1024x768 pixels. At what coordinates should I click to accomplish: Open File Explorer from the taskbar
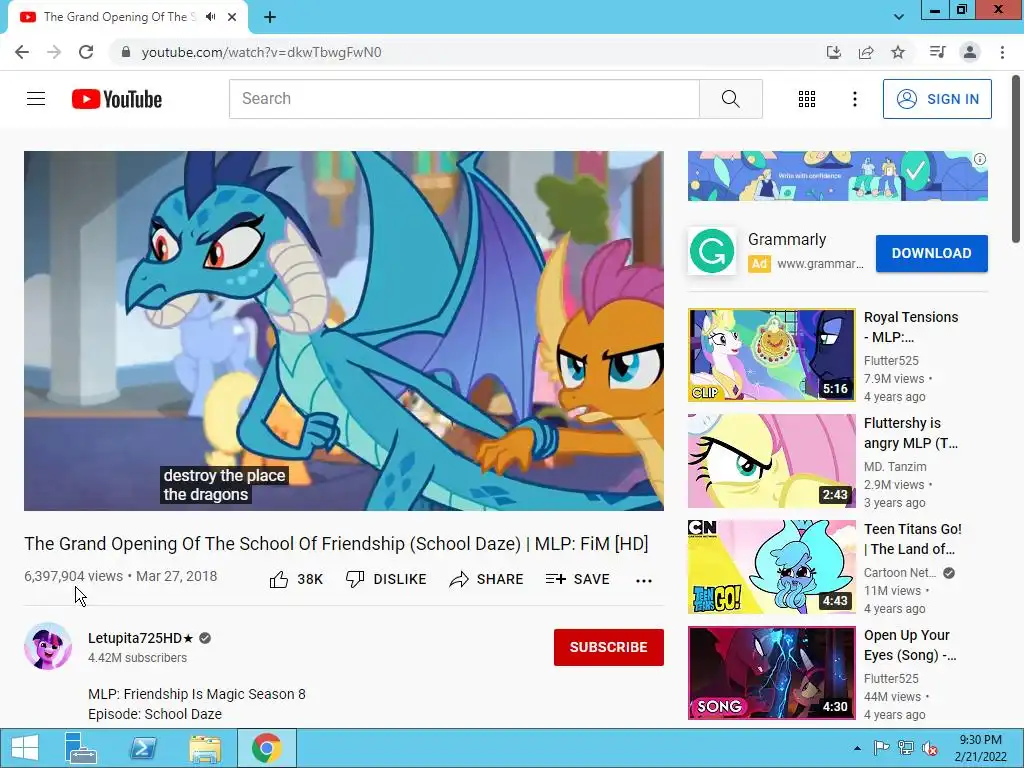click(205, 748)
